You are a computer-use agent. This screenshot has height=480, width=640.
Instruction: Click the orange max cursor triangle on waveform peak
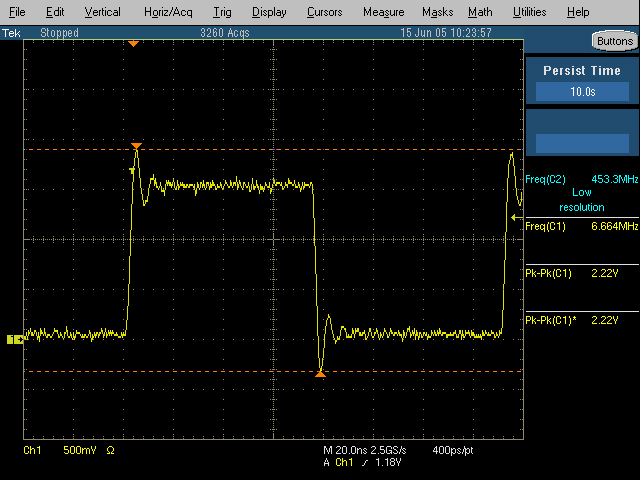click(x=136, y=146)
